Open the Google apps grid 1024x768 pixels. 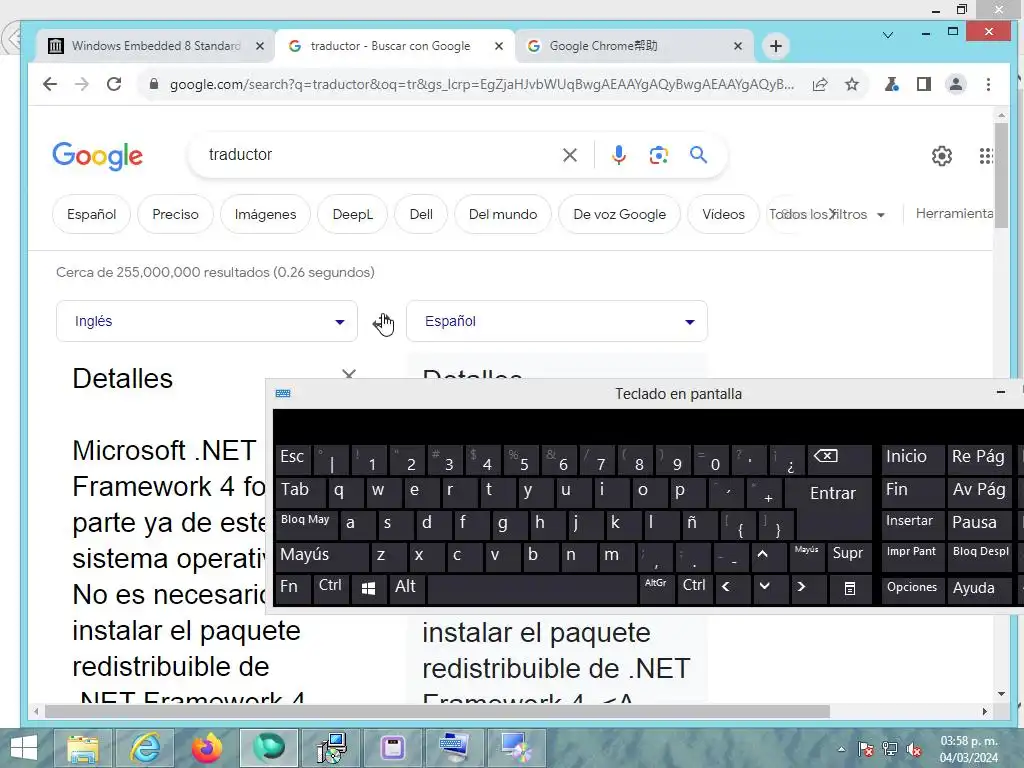click(986, 156)
